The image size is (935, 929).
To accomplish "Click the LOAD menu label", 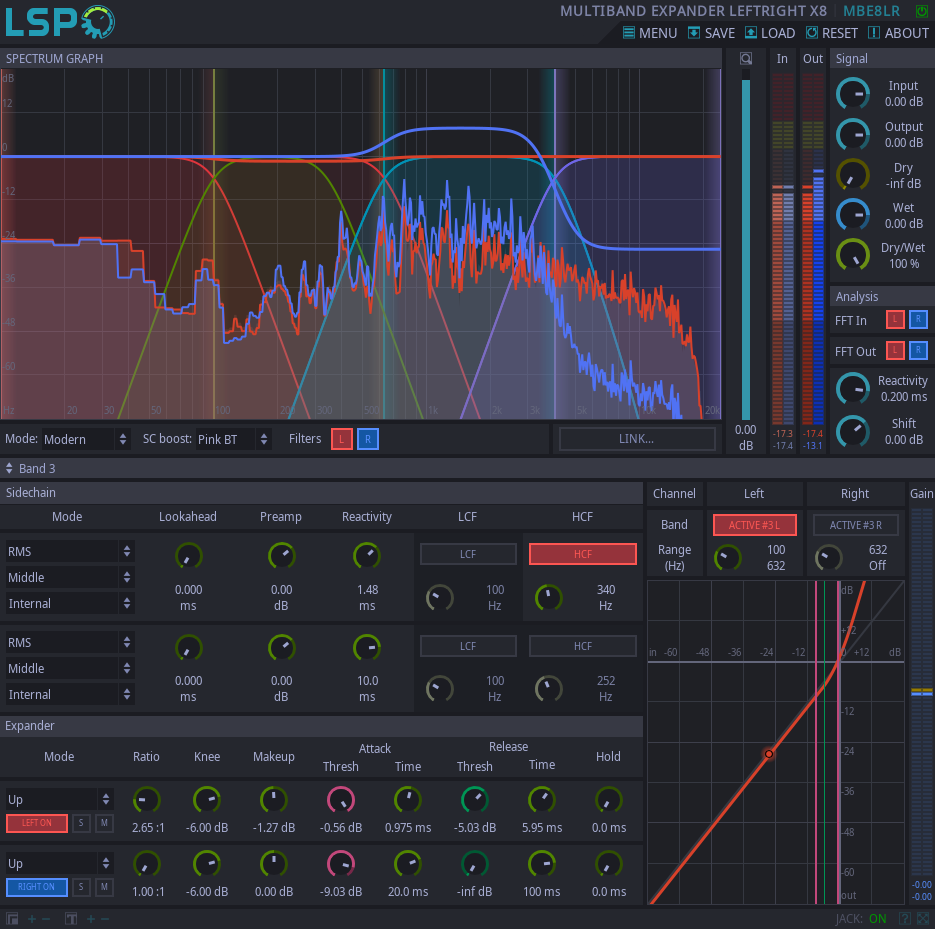I will click(x=778, y=33).
